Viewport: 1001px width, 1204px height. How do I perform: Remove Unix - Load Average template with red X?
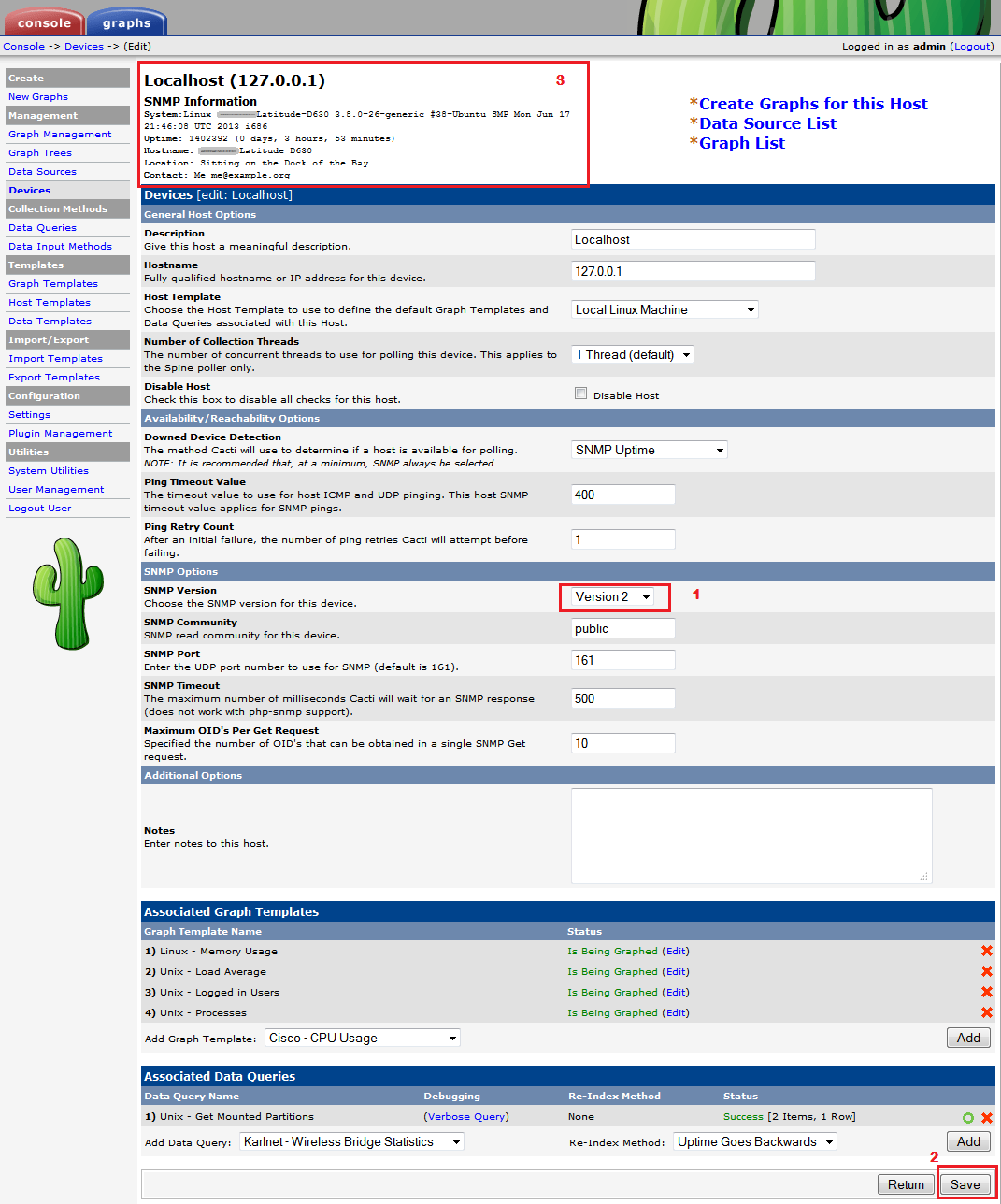[986, 971]
